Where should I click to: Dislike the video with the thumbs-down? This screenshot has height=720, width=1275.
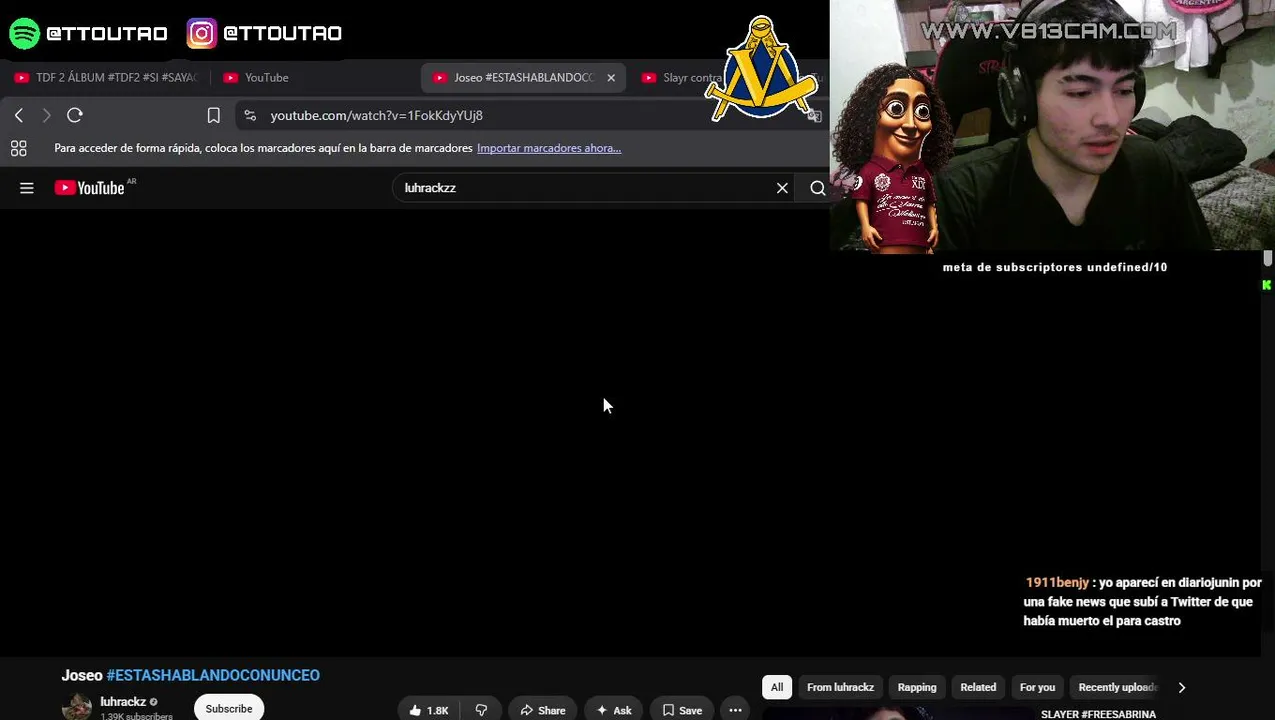(481, 710)
